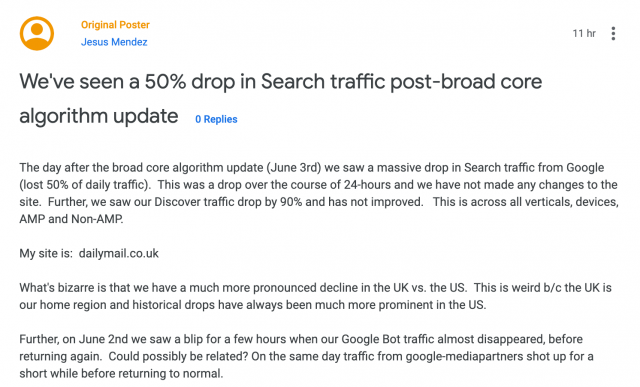Click the title's first line about 50% drop
This screenshot has height=387, width=640.
[x=281, y=82]
